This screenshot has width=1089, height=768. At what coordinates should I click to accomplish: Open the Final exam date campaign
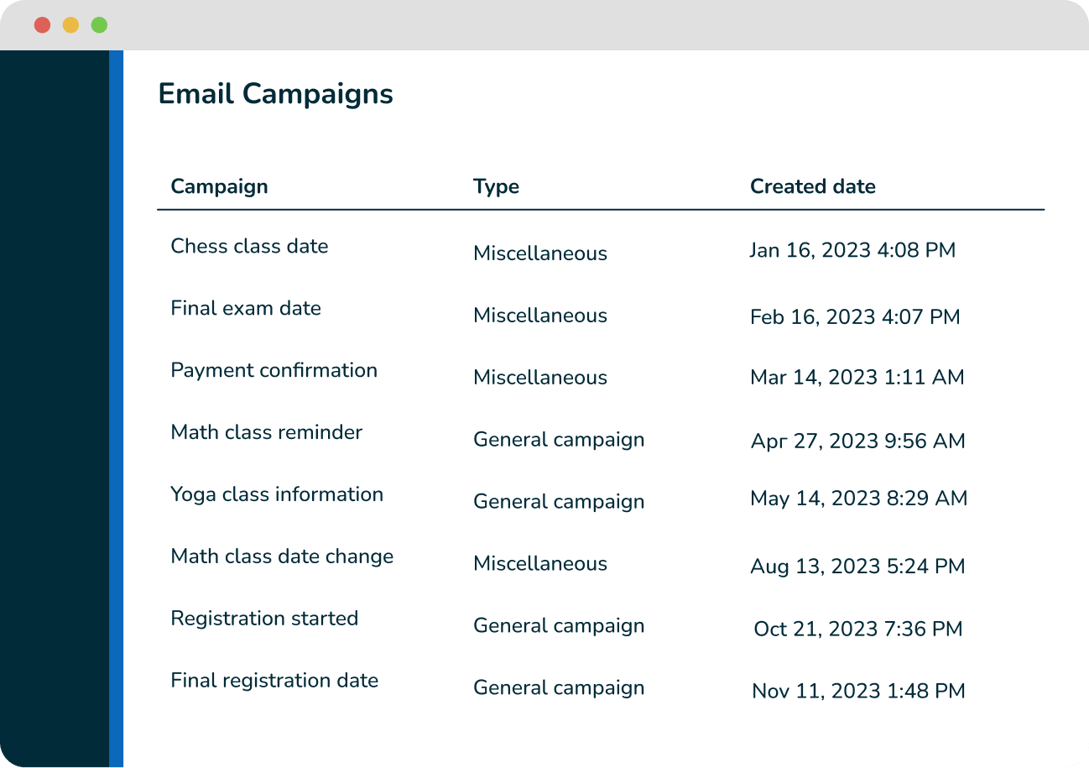[246, 308]
